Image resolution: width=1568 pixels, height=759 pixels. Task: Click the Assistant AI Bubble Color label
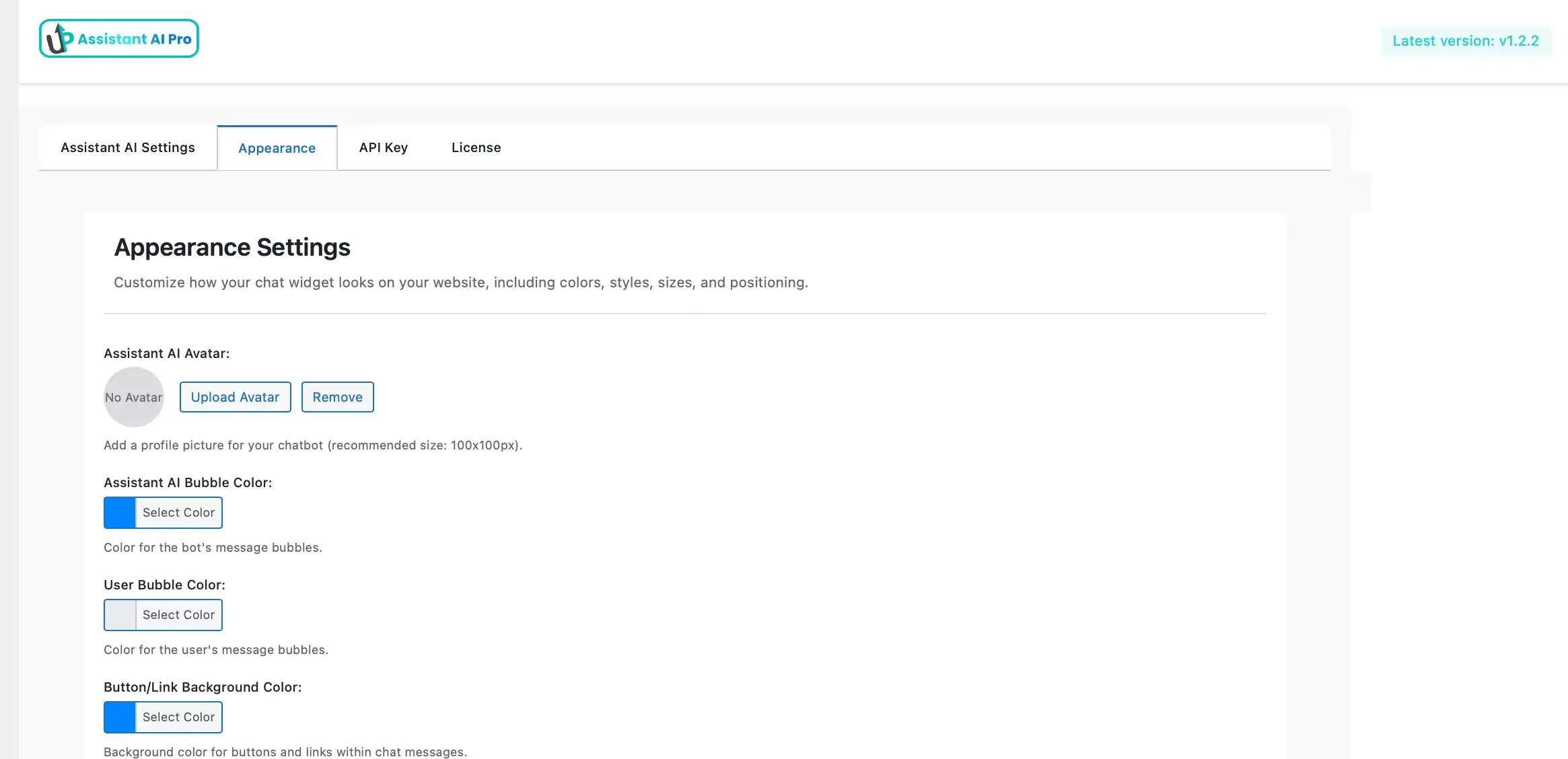tap(188, 482)
